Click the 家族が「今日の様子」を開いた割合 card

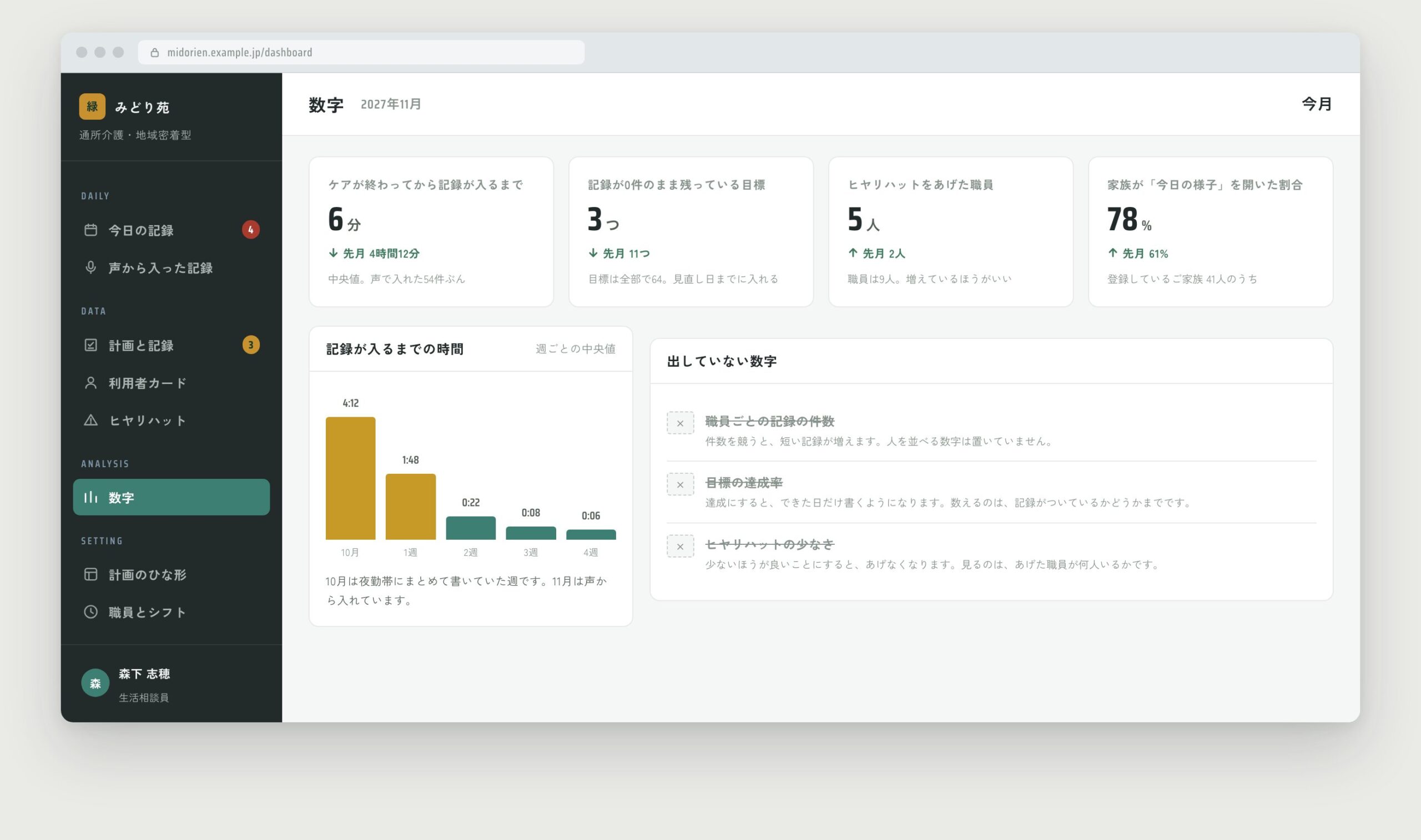(x=1211, y=231)
